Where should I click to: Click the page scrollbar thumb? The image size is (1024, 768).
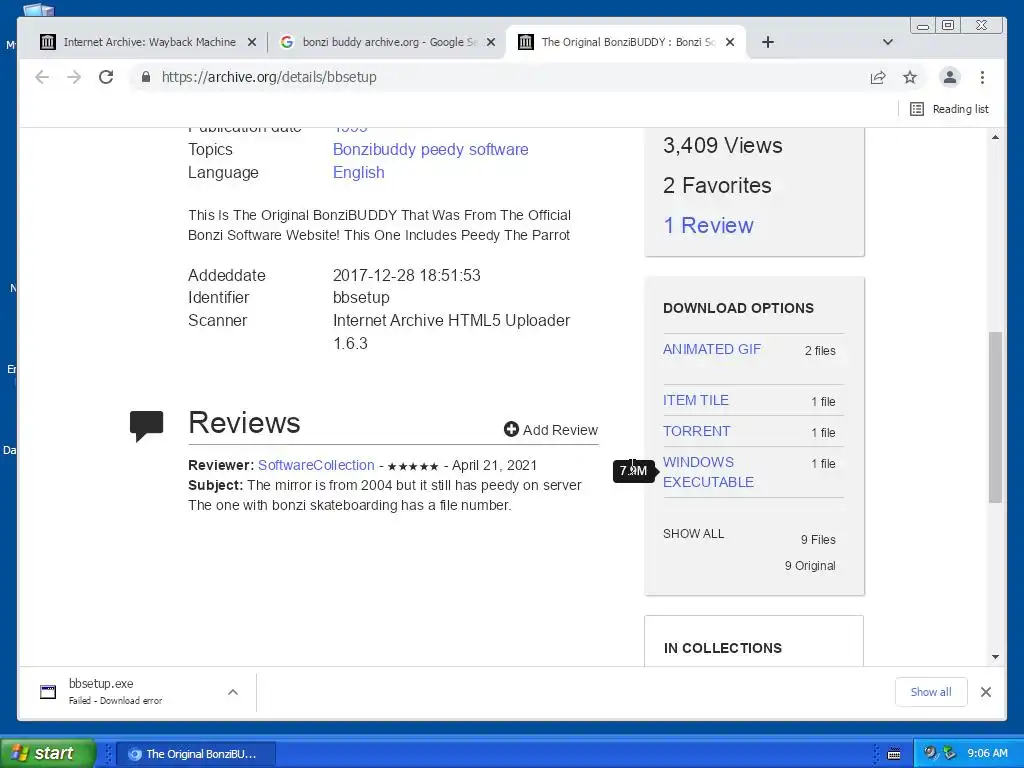tap(995, 417)
